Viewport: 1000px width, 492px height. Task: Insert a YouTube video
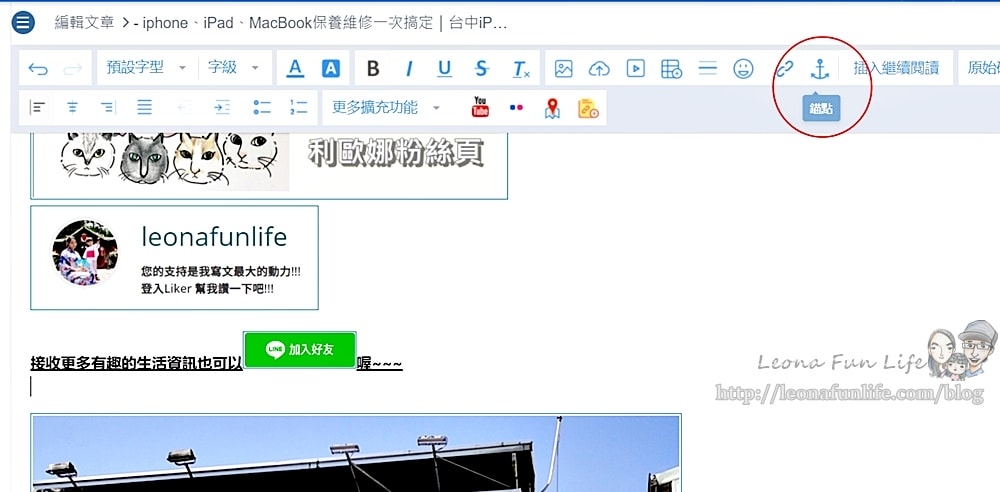click(480, 107)
